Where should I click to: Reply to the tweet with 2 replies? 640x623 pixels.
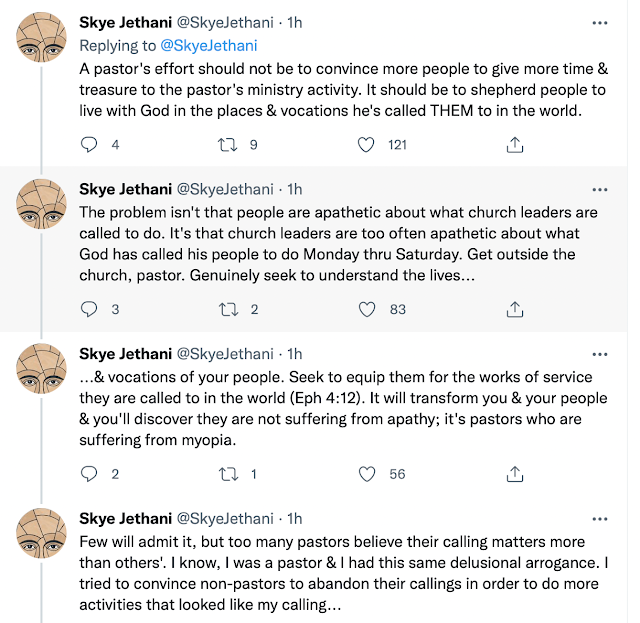[x=89, y=474]
